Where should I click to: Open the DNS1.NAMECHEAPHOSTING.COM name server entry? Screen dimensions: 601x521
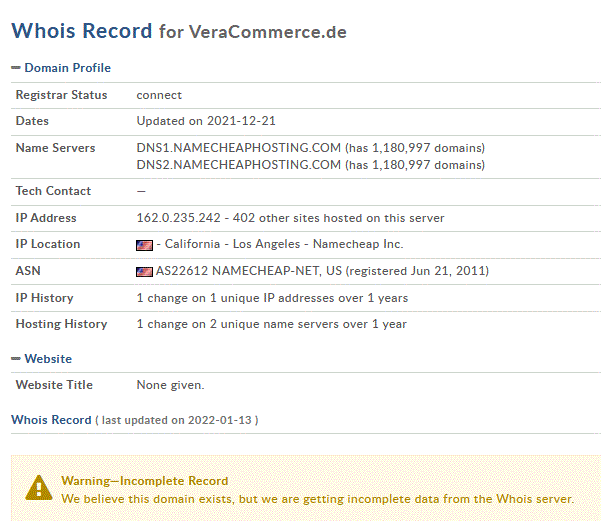(238, 148)
